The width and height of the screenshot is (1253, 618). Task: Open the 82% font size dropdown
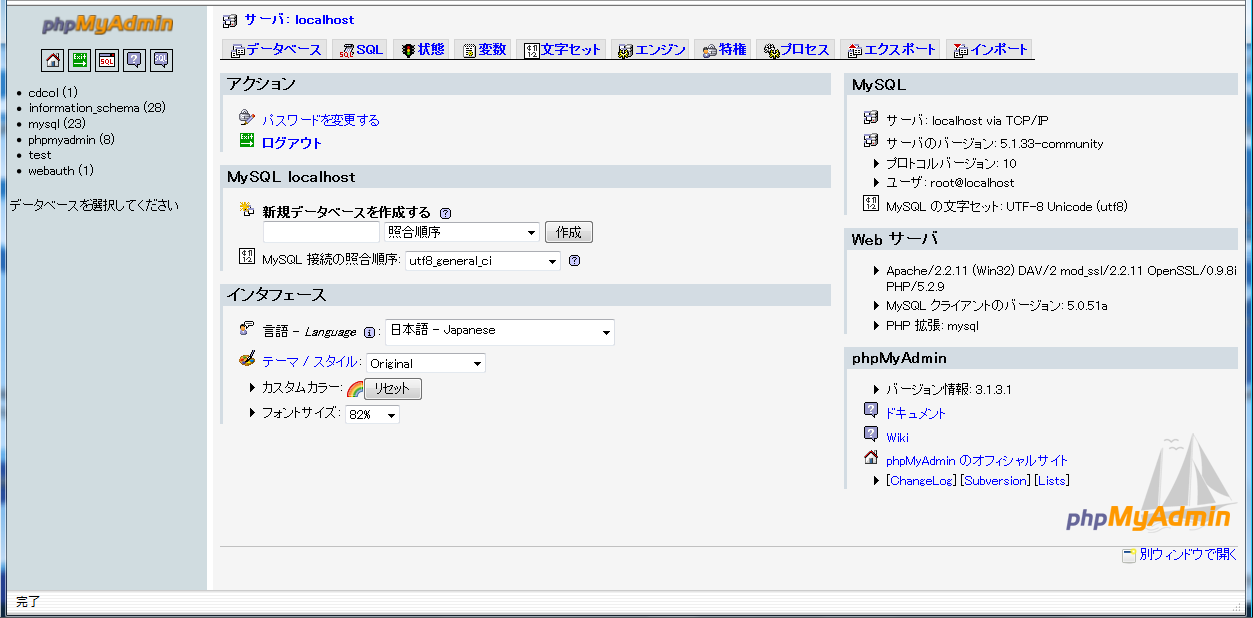pos(372,414)
